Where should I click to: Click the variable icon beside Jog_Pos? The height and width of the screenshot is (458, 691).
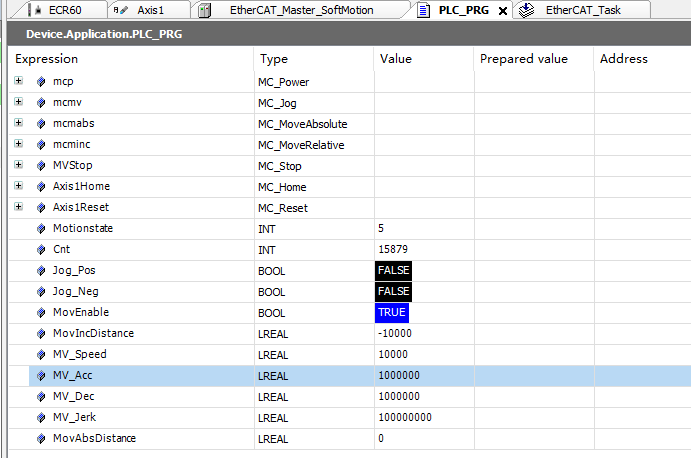click(41, 271)
